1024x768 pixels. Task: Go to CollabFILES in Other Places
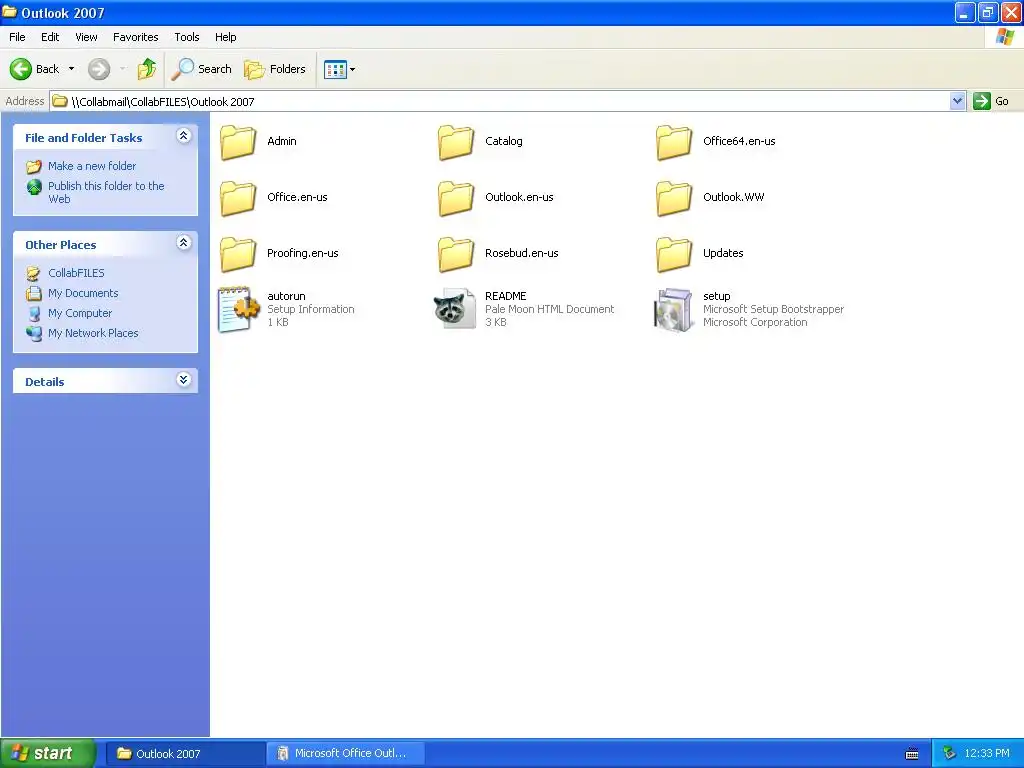tap(76, 273)
